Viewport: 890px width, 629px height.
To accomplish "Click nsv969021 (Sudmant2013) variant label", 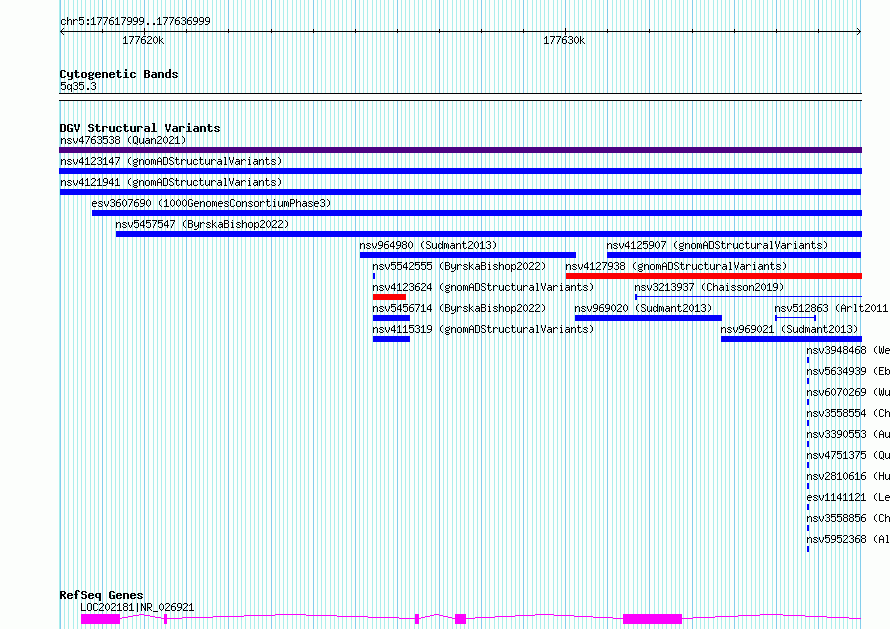I will point(789,329).
